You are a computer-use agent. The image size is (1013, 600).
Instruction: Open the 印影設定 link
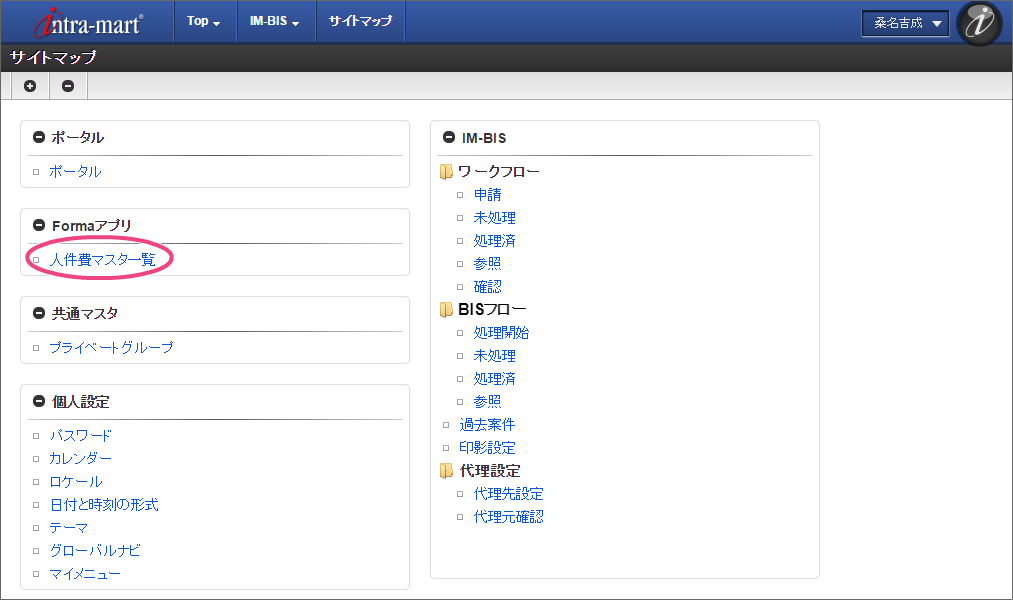487,448
